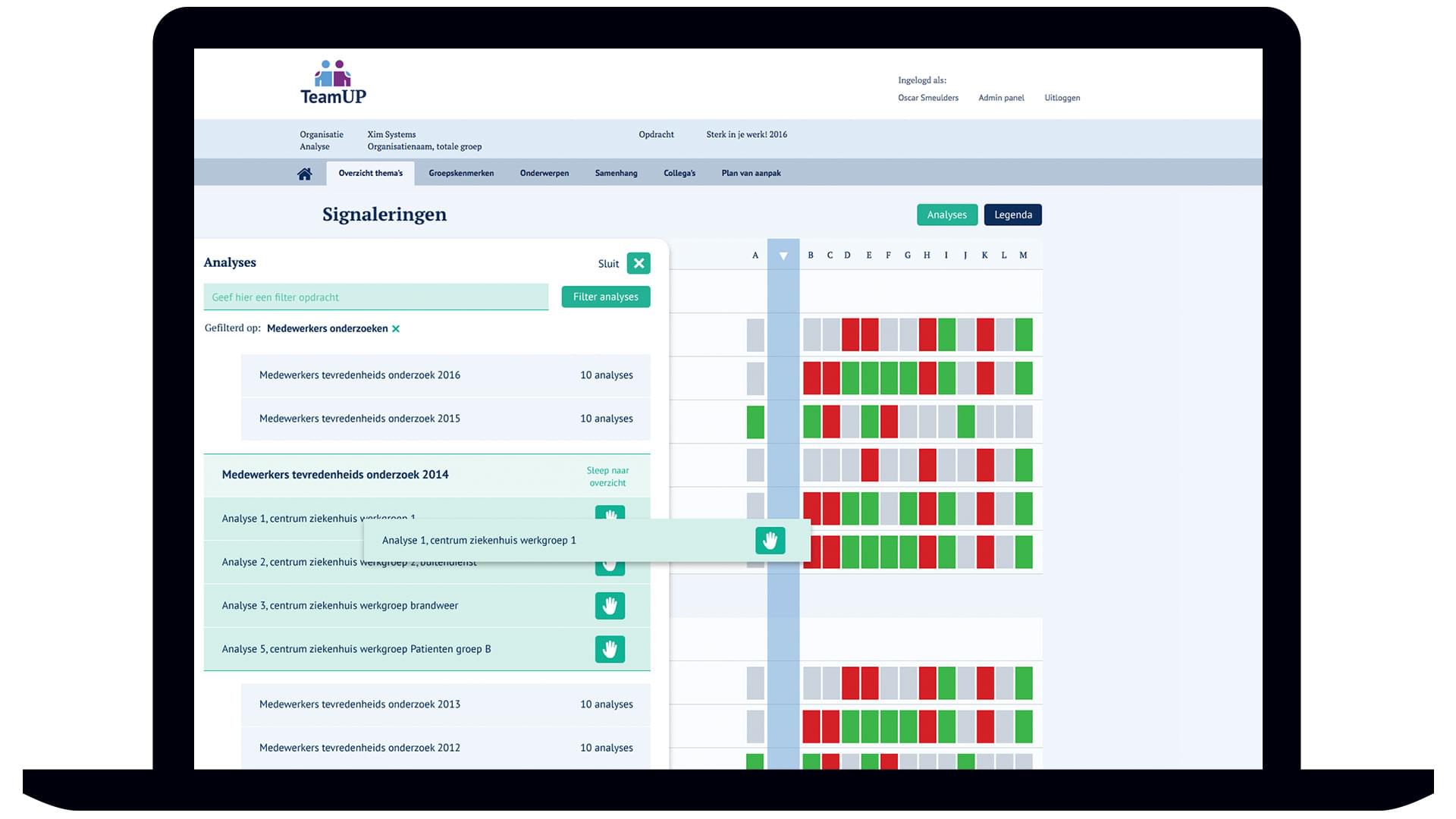This screenshot has height=819, width=1456.
Task: Select the Samenhang tab
Action: coord(616,173)
